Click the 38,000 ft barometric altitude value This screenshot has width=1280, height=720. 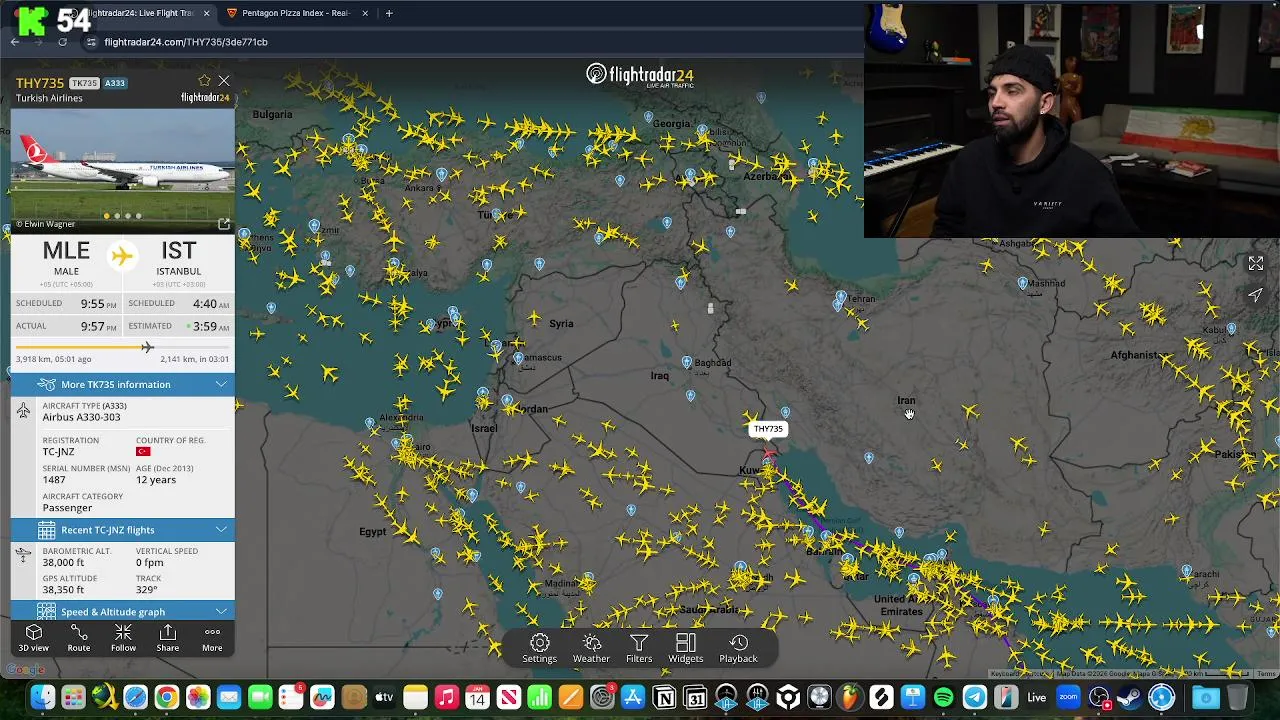coord(63,562)
